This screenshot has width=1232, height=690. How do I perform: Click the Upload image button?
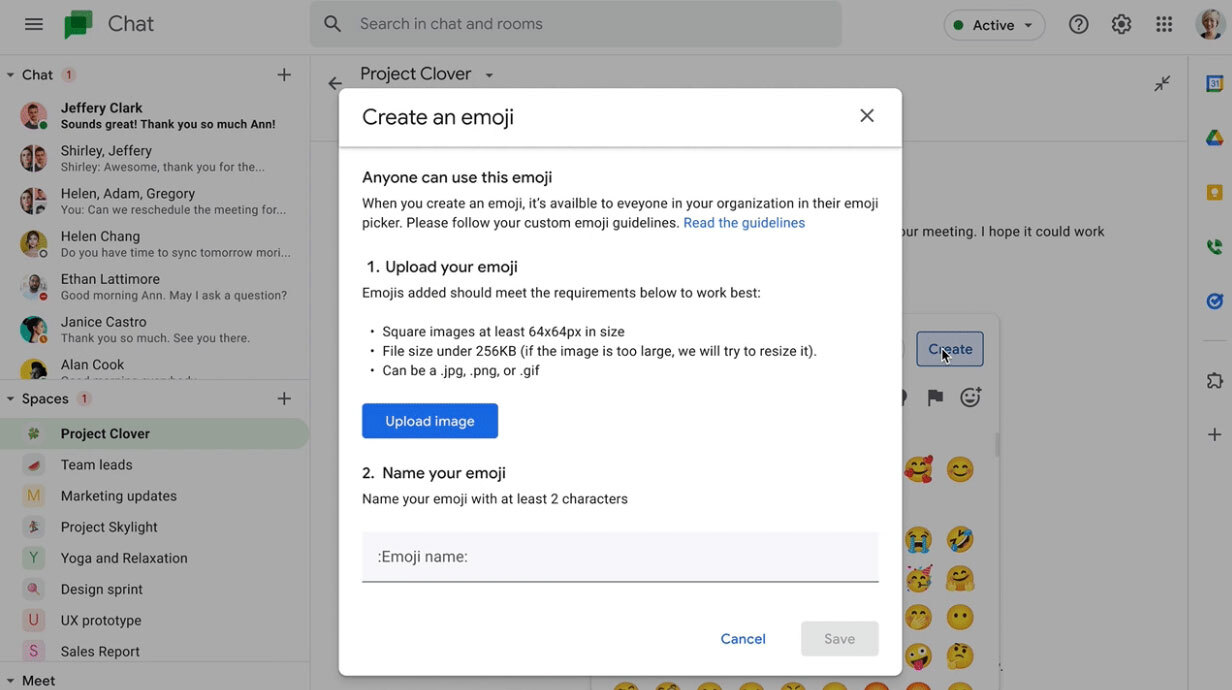tap(430, 421)
